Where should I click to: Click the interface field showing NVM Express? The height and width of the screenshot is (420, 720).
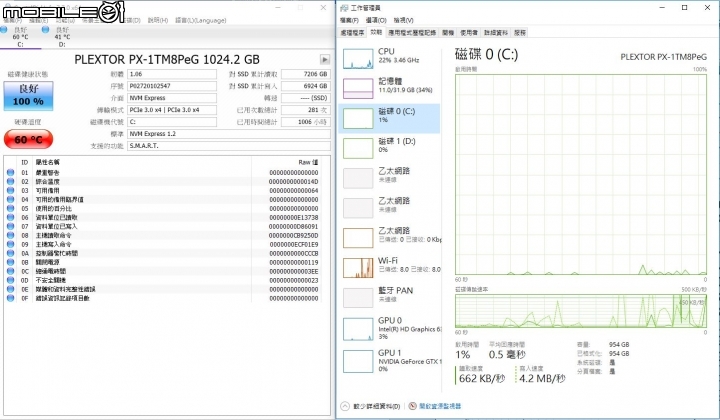click(172, 98)
